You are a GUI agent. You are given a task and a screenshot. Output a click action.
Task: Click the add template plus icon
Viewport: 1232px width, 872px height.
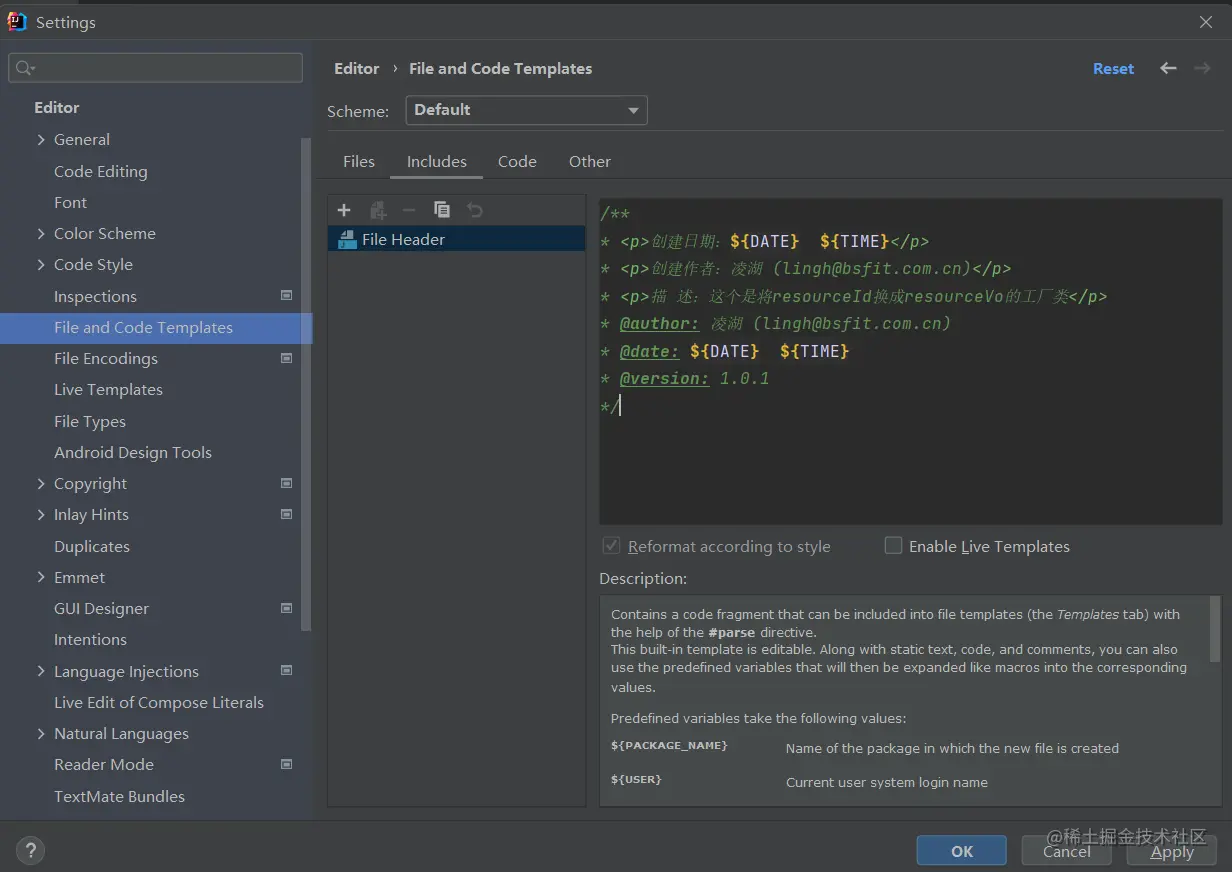click(x=344, y=210)
